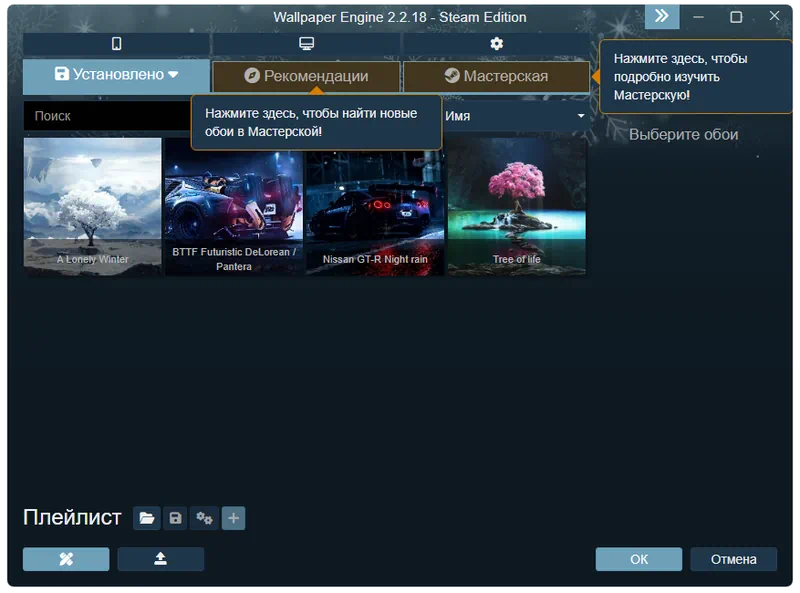This screenshot has height=593, width=800.
Task: Switch to the Рекомендации tab
Action: point(306,77)
